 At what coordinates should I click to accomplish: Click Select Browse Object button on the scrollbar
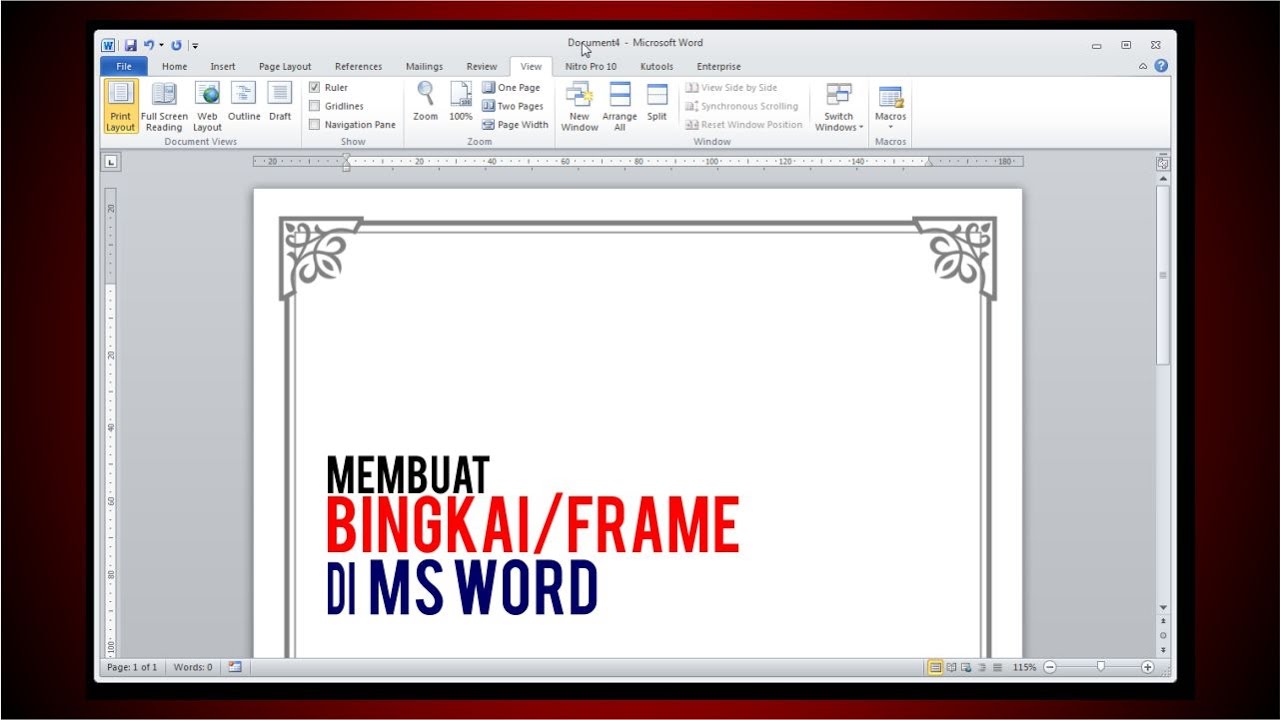point(1163,635)
